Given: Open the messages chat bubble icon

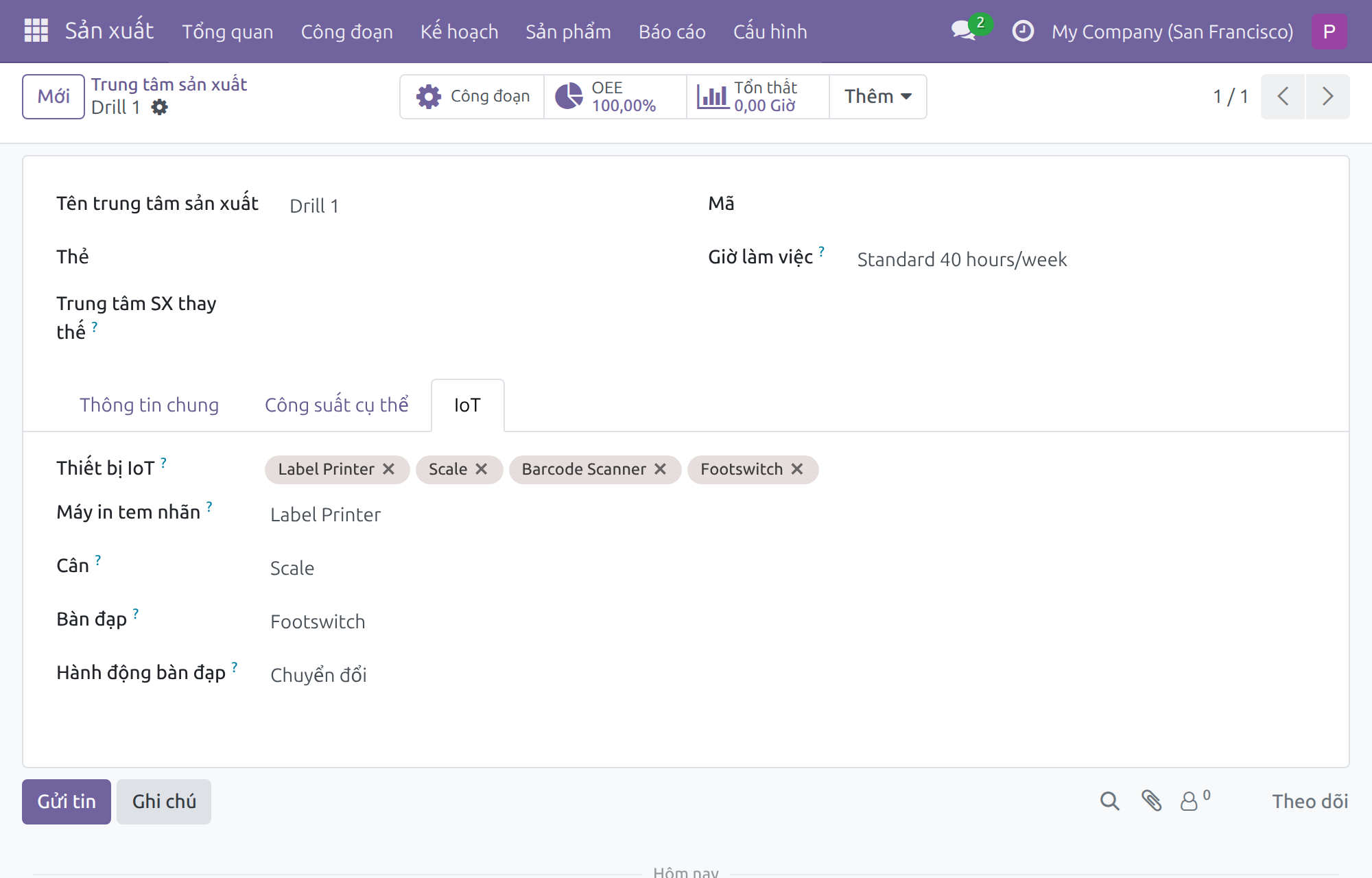Looking at the screenshot, I should pos(964,30).
